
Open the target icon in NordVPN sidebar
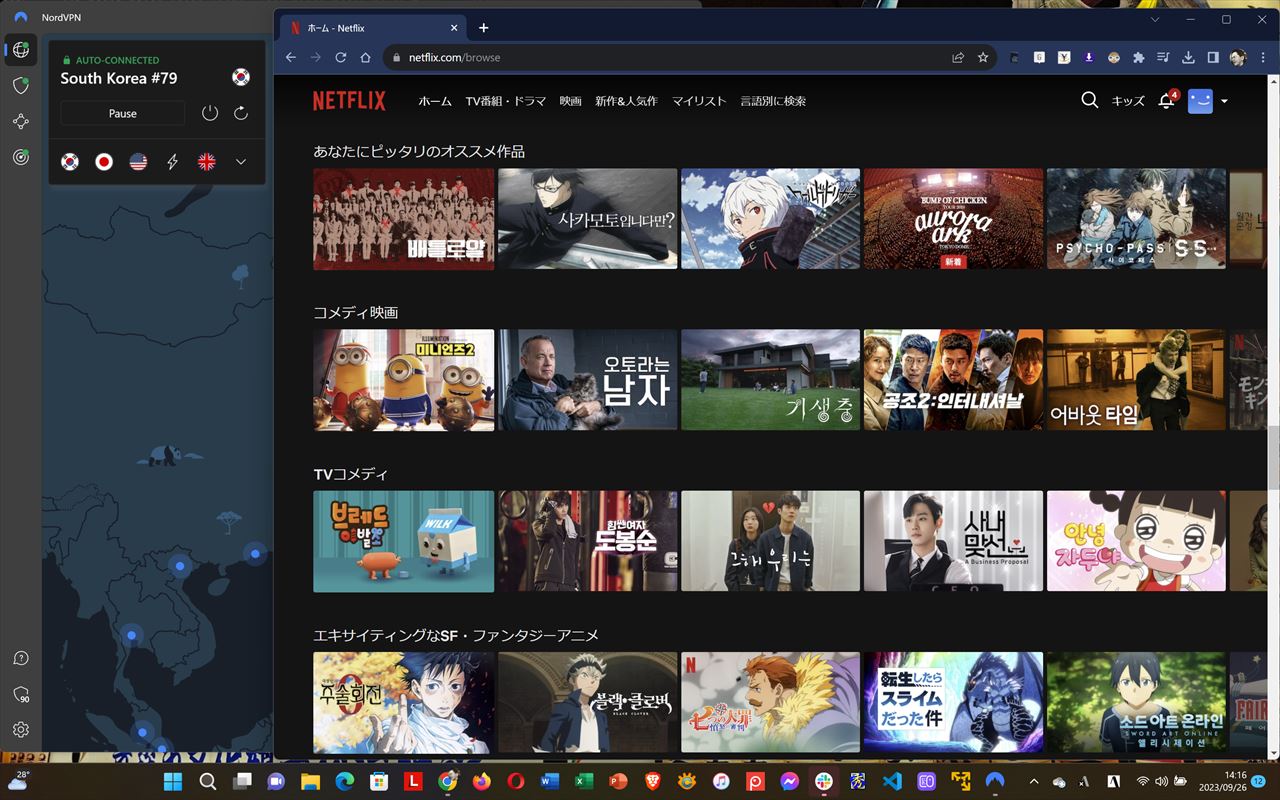pyautogui.click(x=21, y=157)
